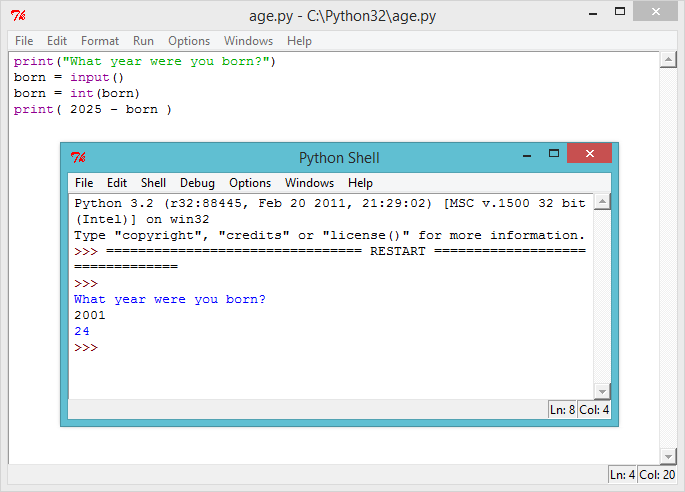Open the Run menu in the editor

point(143,41)
